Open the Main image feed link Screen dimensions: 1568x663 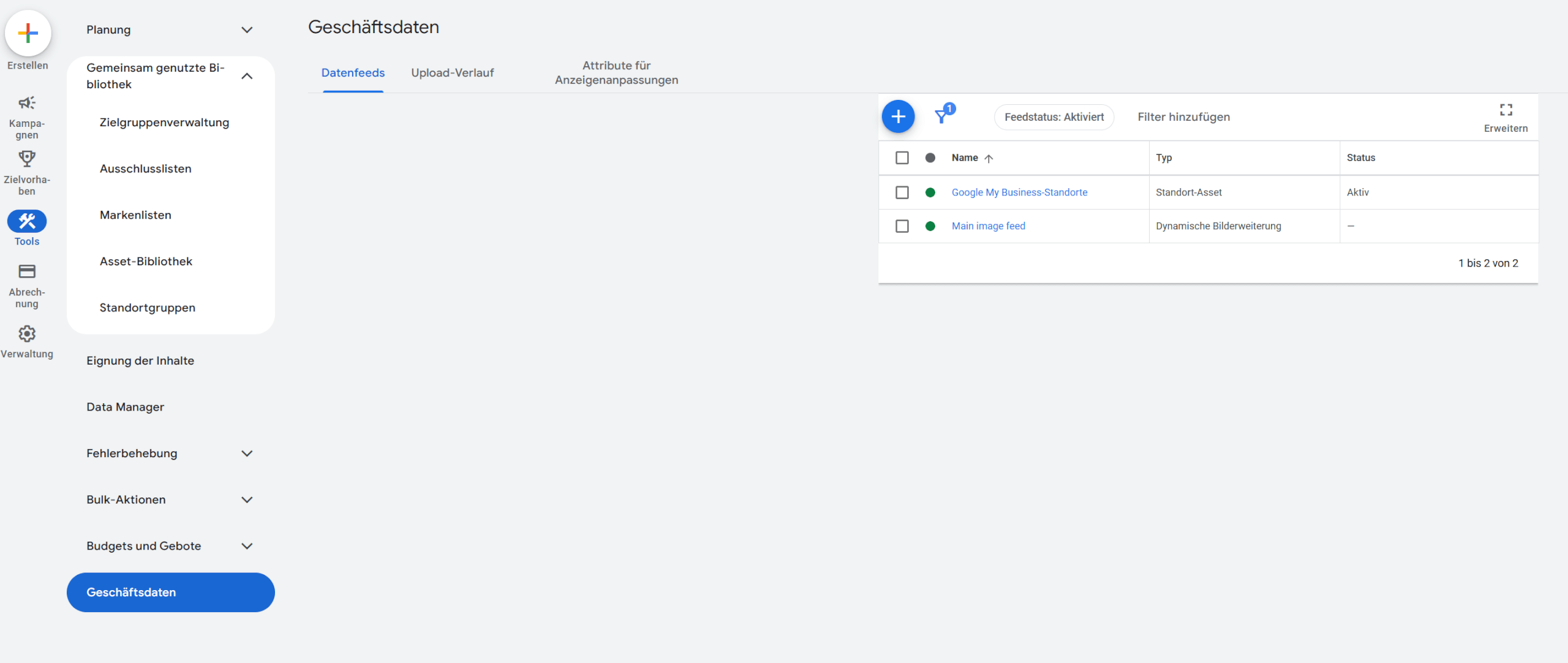(x=988, y=226)
